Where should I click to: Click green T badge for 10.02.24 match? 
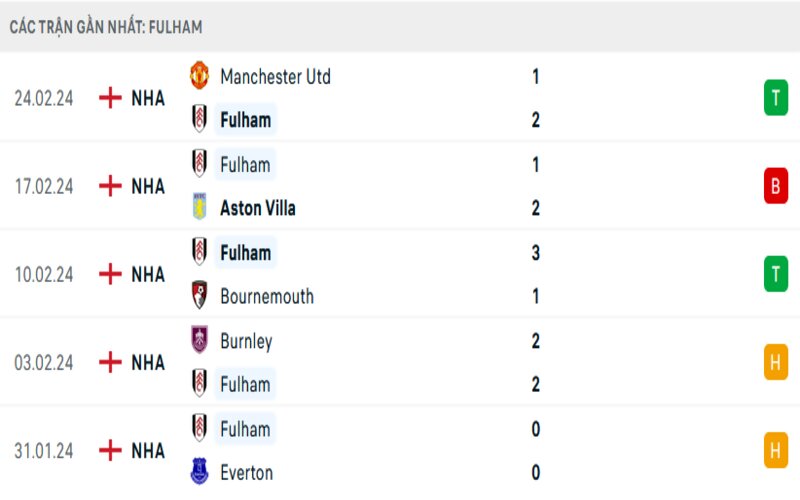(x=776, y=274)
